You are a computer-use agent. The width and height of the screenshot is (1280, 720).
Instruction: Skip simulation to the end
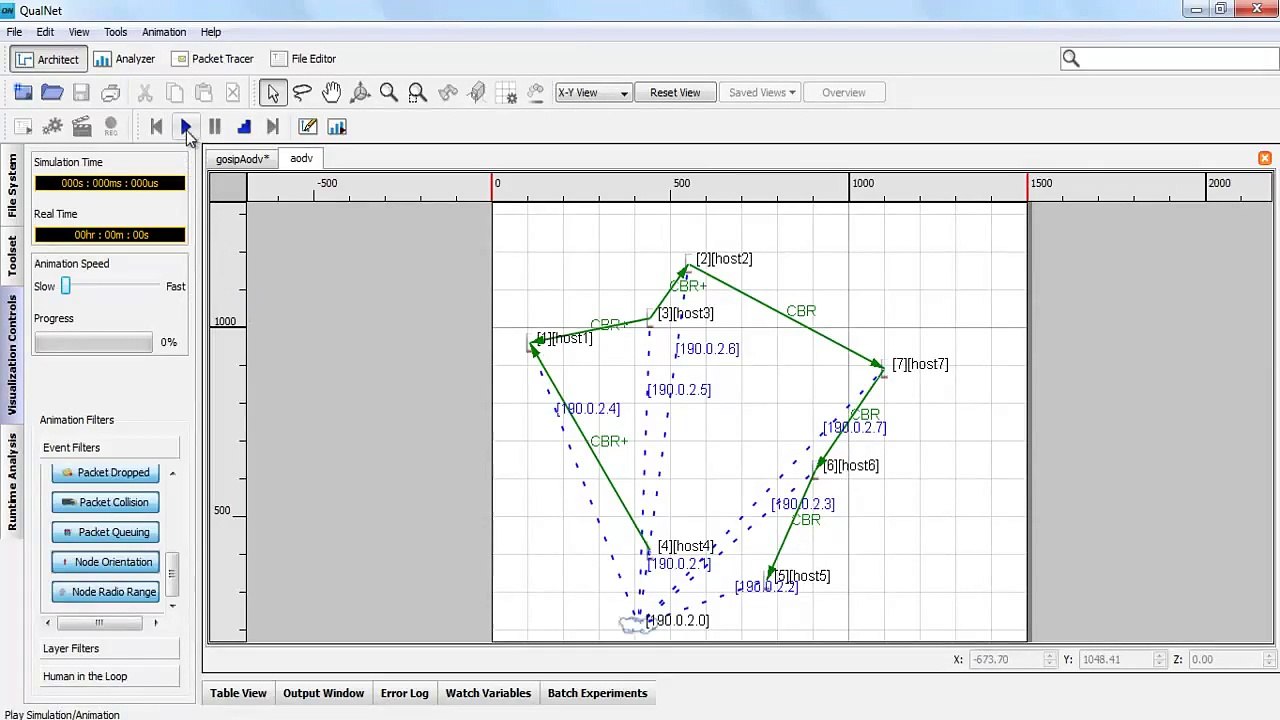[273, 127]
